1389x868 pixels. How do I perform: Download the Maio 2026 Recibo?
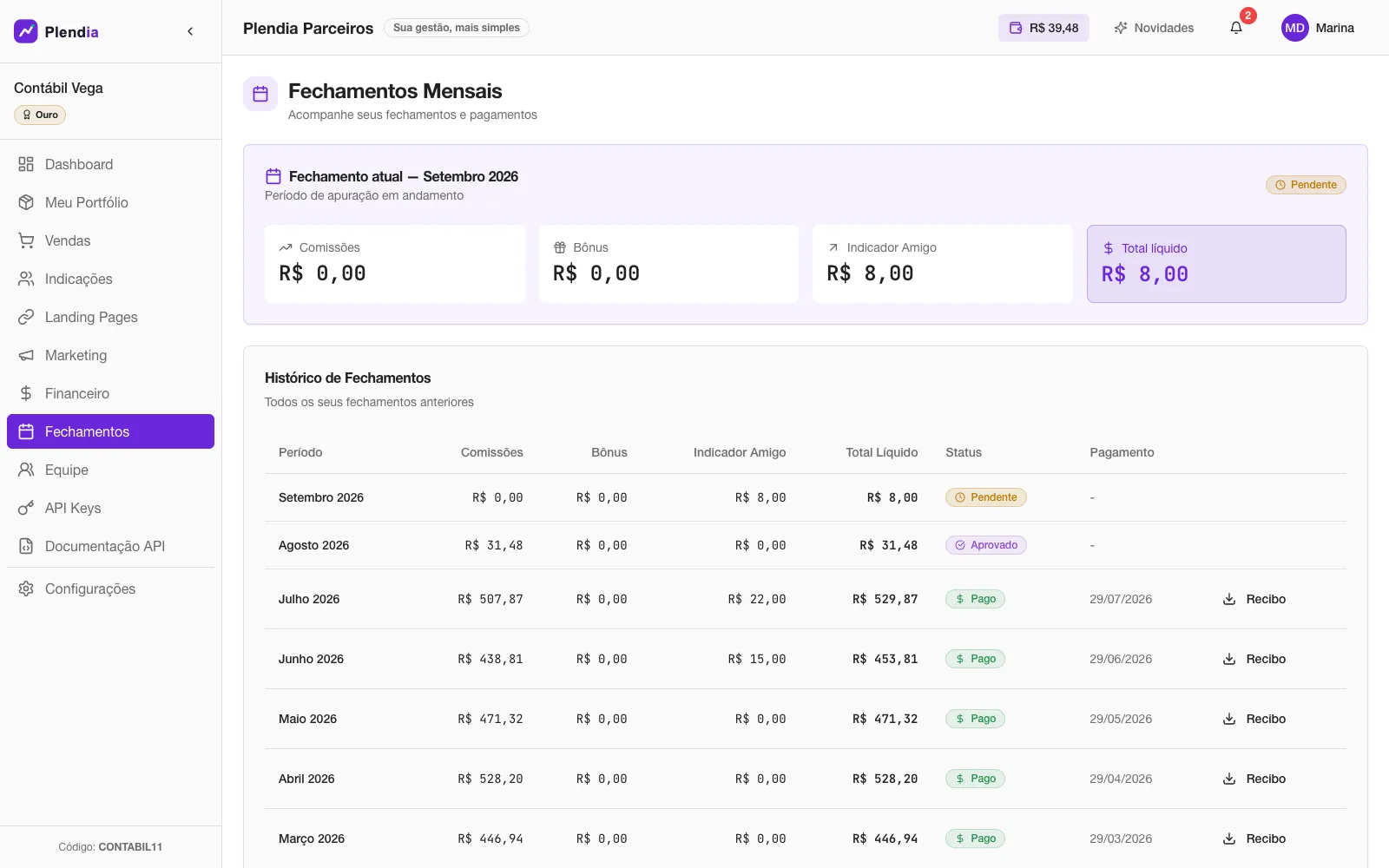(x=1254, y=719)
